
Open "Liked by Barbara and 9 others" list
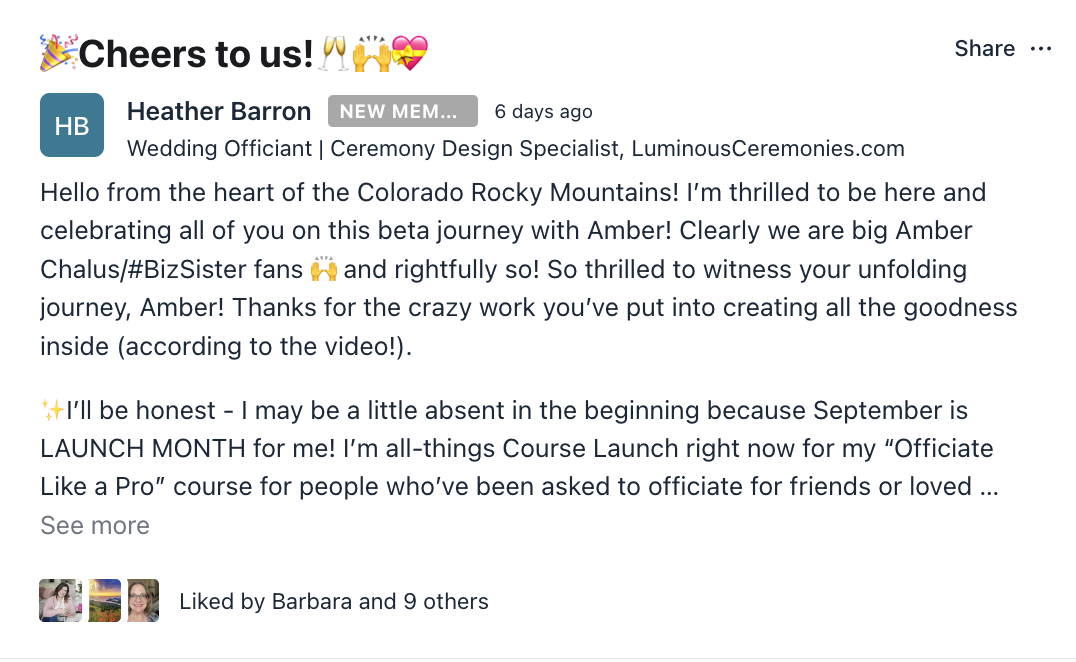coord(333,602)
